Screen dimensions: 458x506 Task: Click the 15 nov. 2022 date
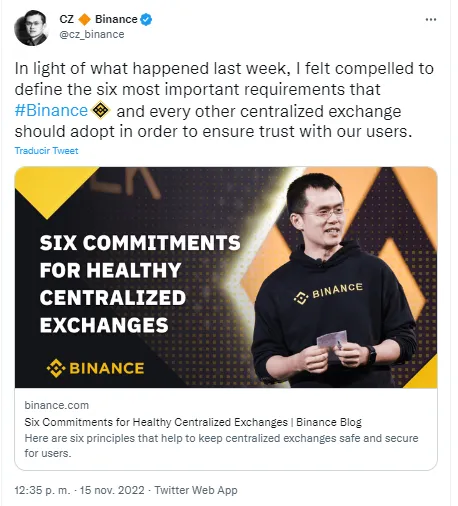click(x=112, y=490)
